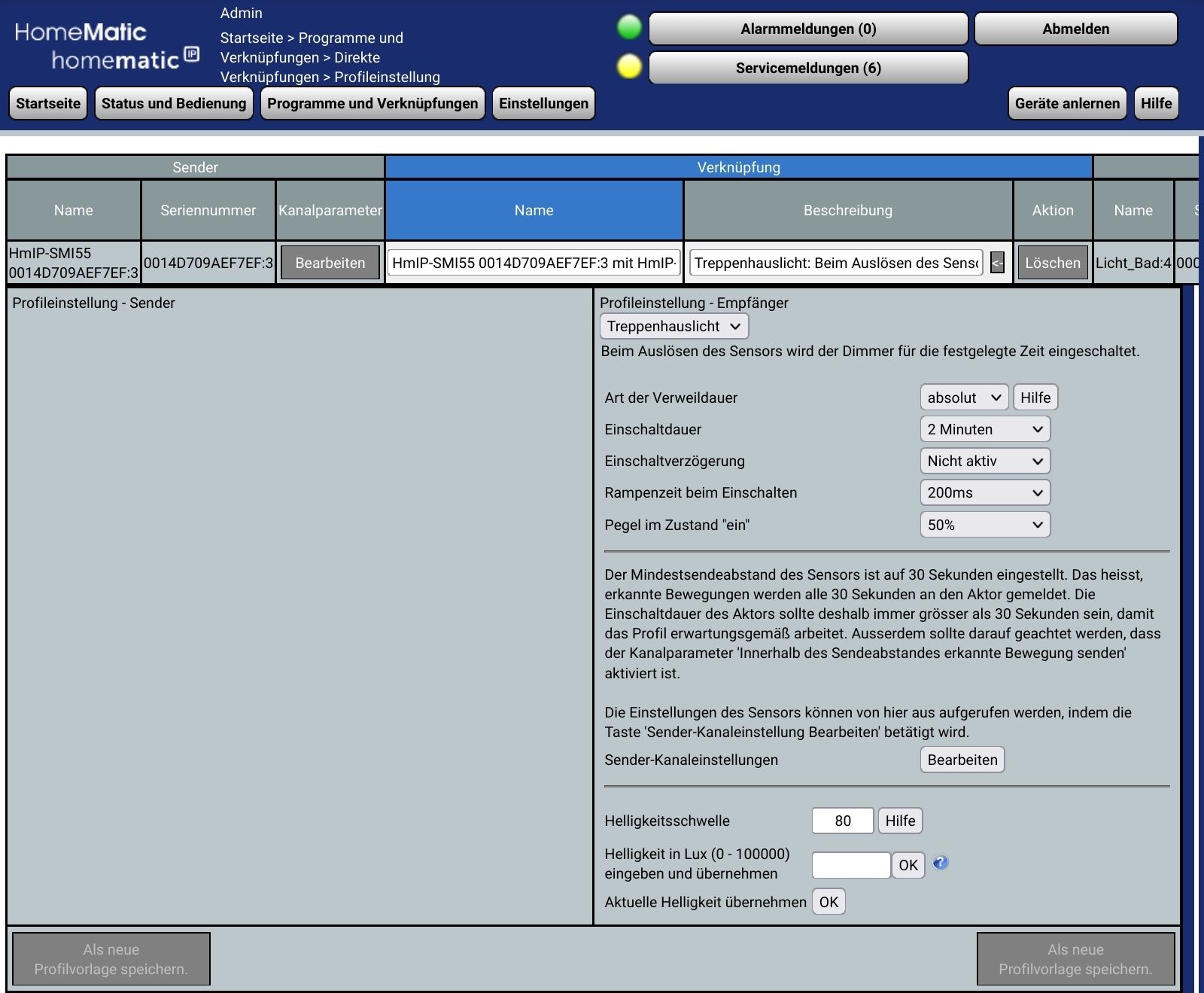The height and width of the screenshot is (993, 1204).
Task: Open Art der Verweildauer dropdown
Action: [964, 398]
